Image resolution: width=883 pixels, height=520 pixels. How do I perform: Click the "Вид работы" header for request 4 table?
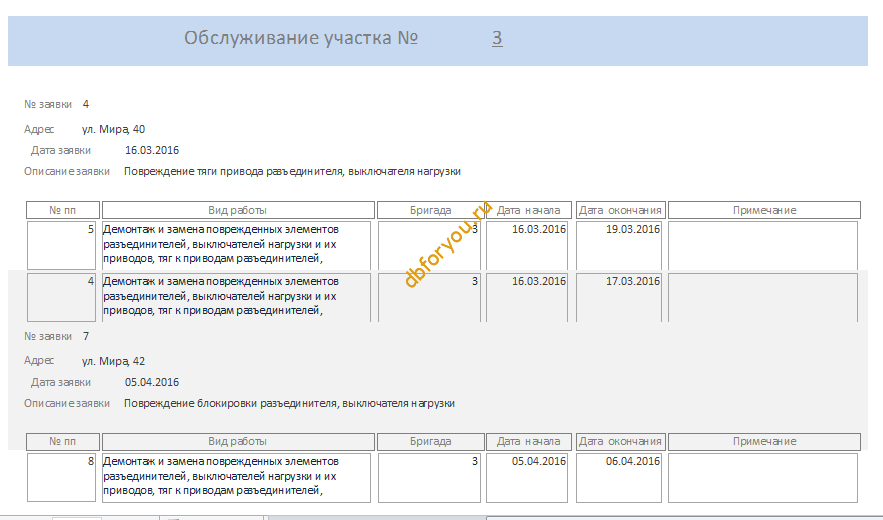[x=238, y=210]
